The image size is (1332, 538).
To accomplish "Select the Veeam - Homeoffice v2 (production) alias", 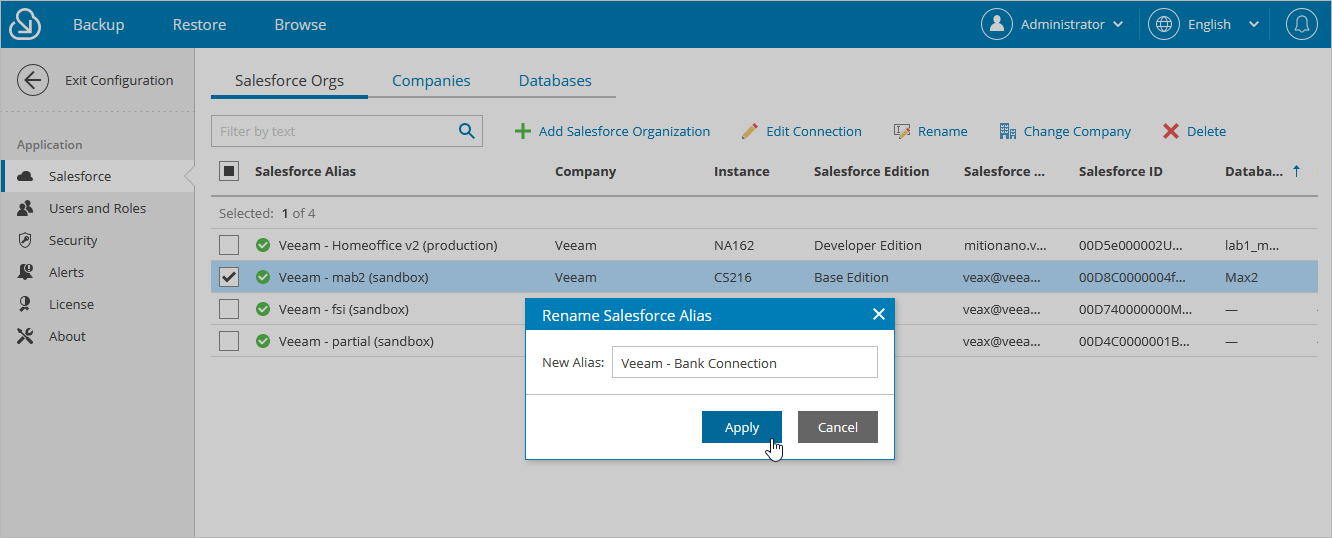I will click(387, 245).
